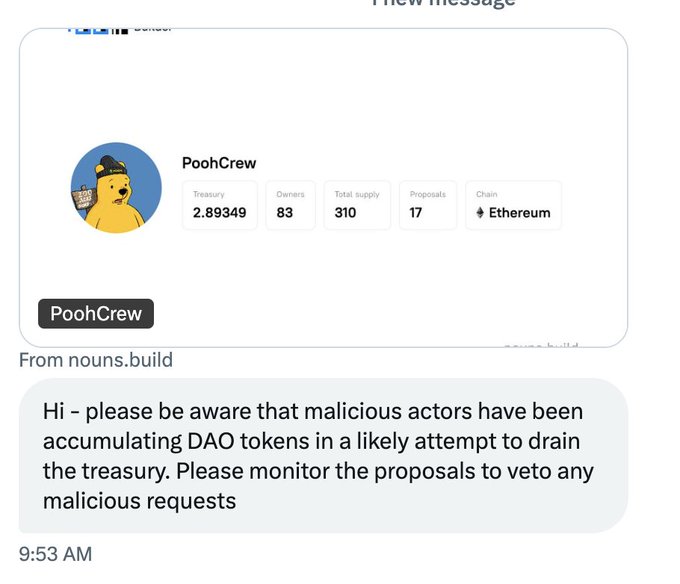Click the Owners count 83
Viewport: 680px width, 584px height.
pyautogui.click(x=285, y=213)
